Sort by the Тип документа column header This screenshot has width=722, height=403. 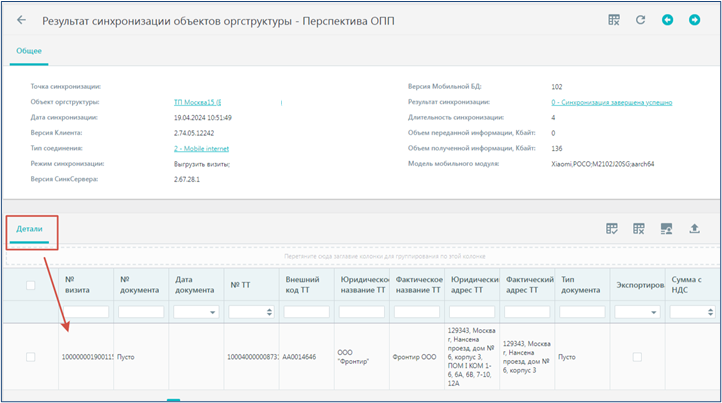pos(582,285)
